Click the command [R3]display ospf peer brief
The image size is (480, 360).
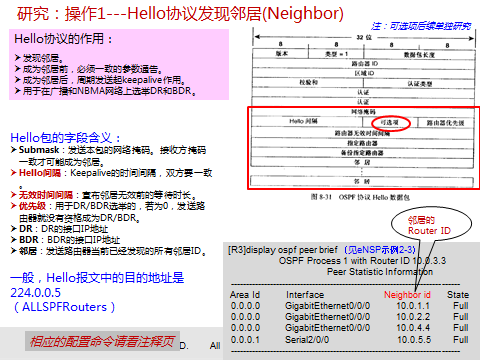283,250
